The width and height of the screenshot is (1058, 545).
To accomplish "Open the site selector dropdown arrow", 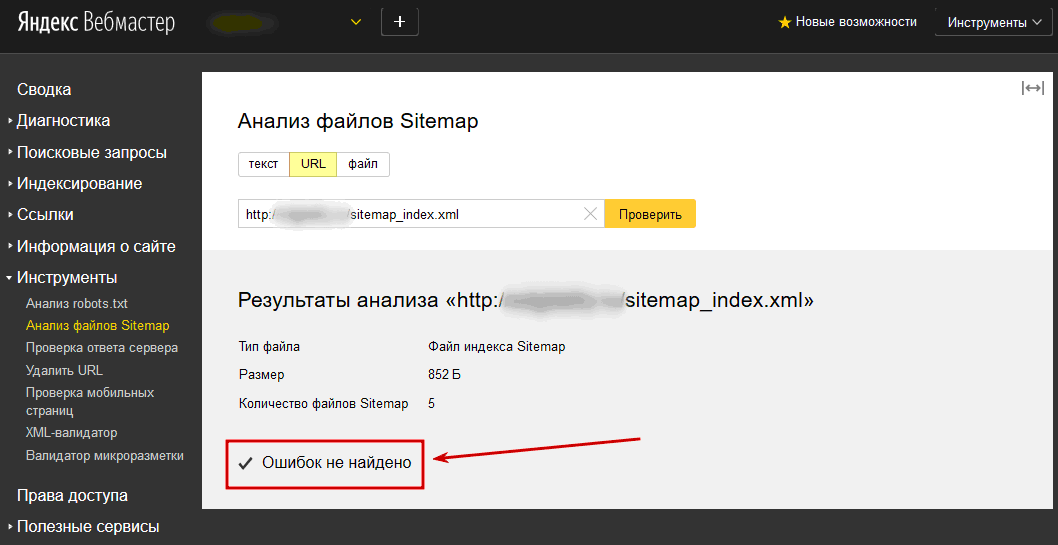I will click(x=356, y=22).
